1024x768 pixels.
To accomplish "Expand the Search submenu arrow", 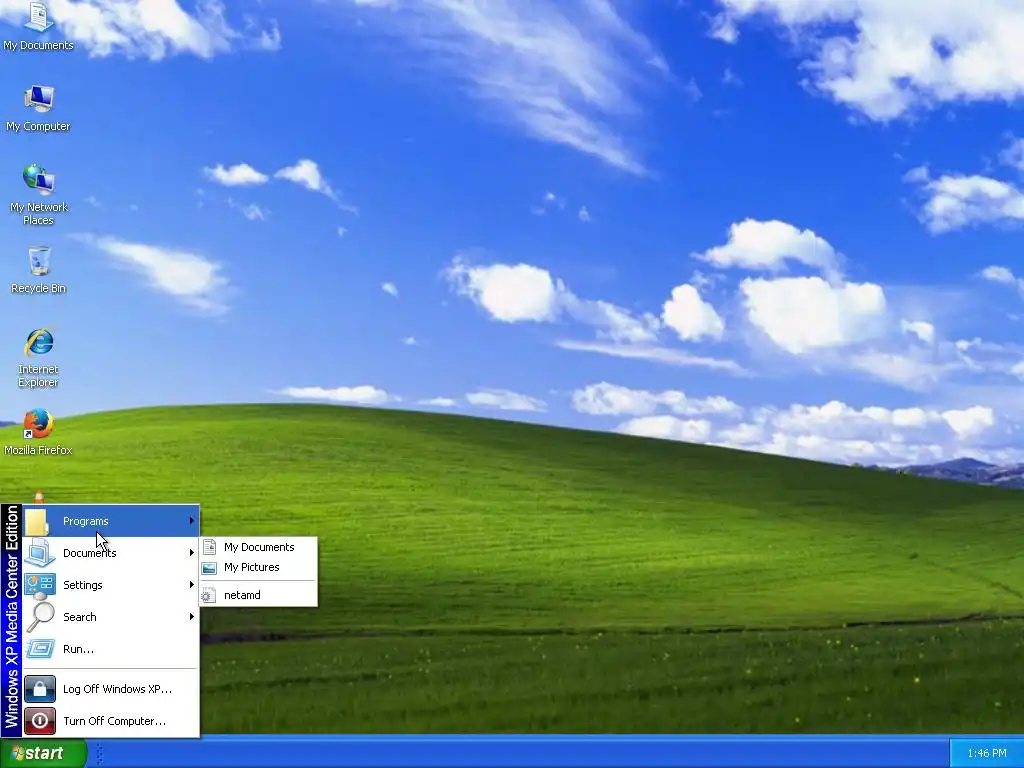I will [191, 617].
